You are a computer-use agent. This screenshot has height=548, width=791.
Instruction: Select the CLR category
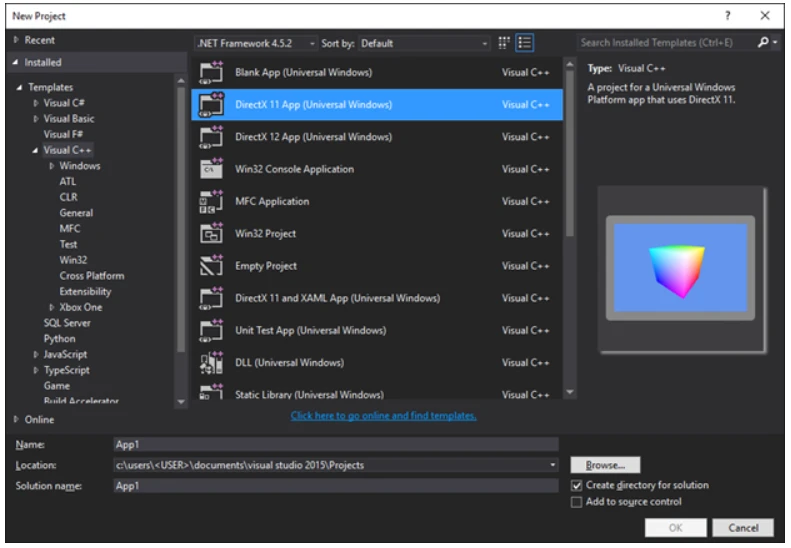tap(69, 197)
